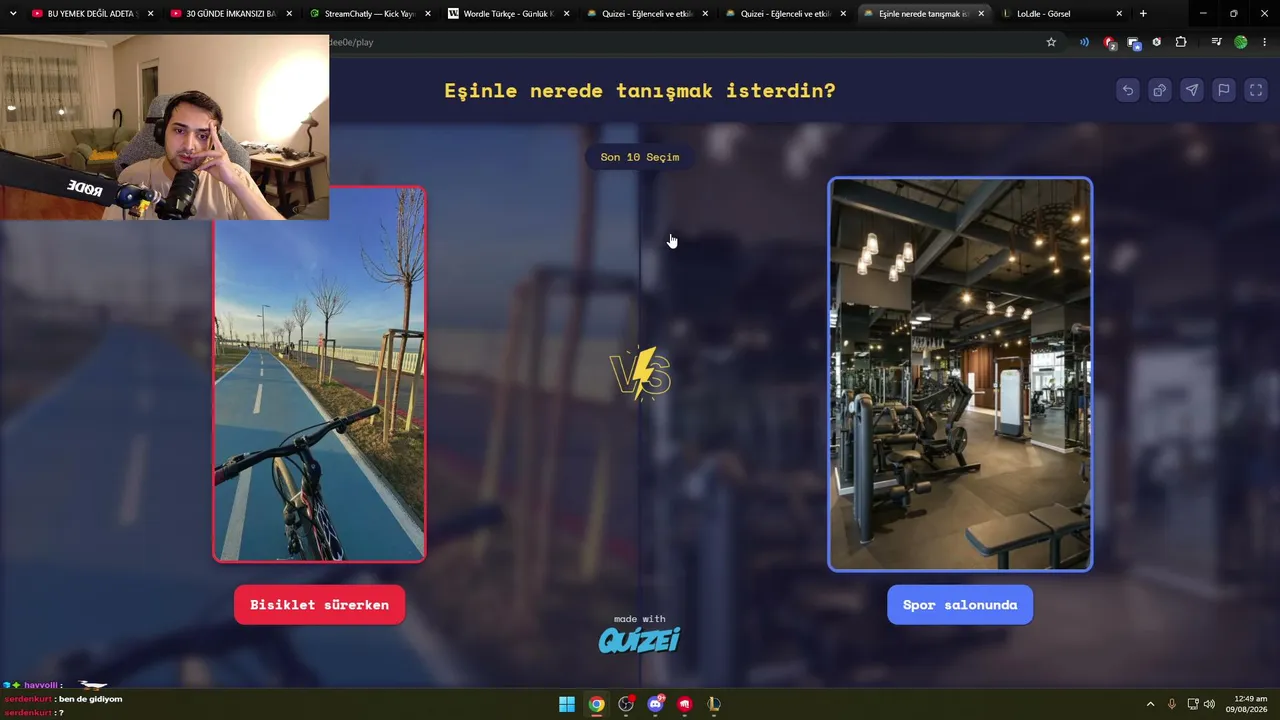This screenshot has height=720, width=1280.
Task: Click the red badge extension icon in toolbar
Action: 1109,42
